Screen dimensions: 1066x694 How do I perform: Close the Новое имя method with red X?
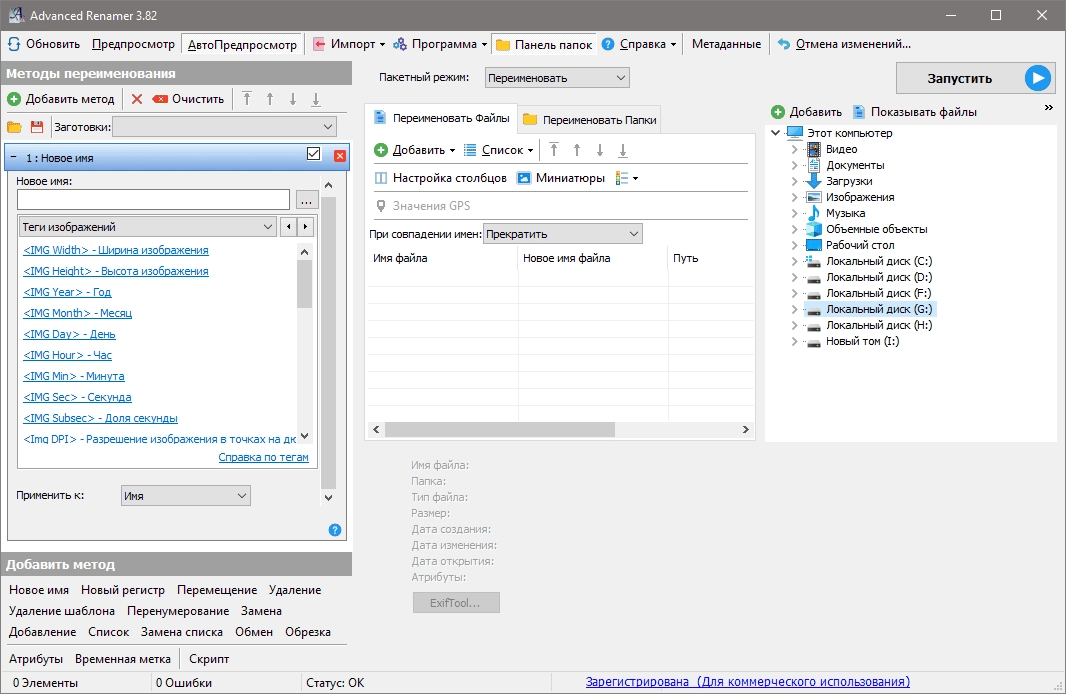340,156
